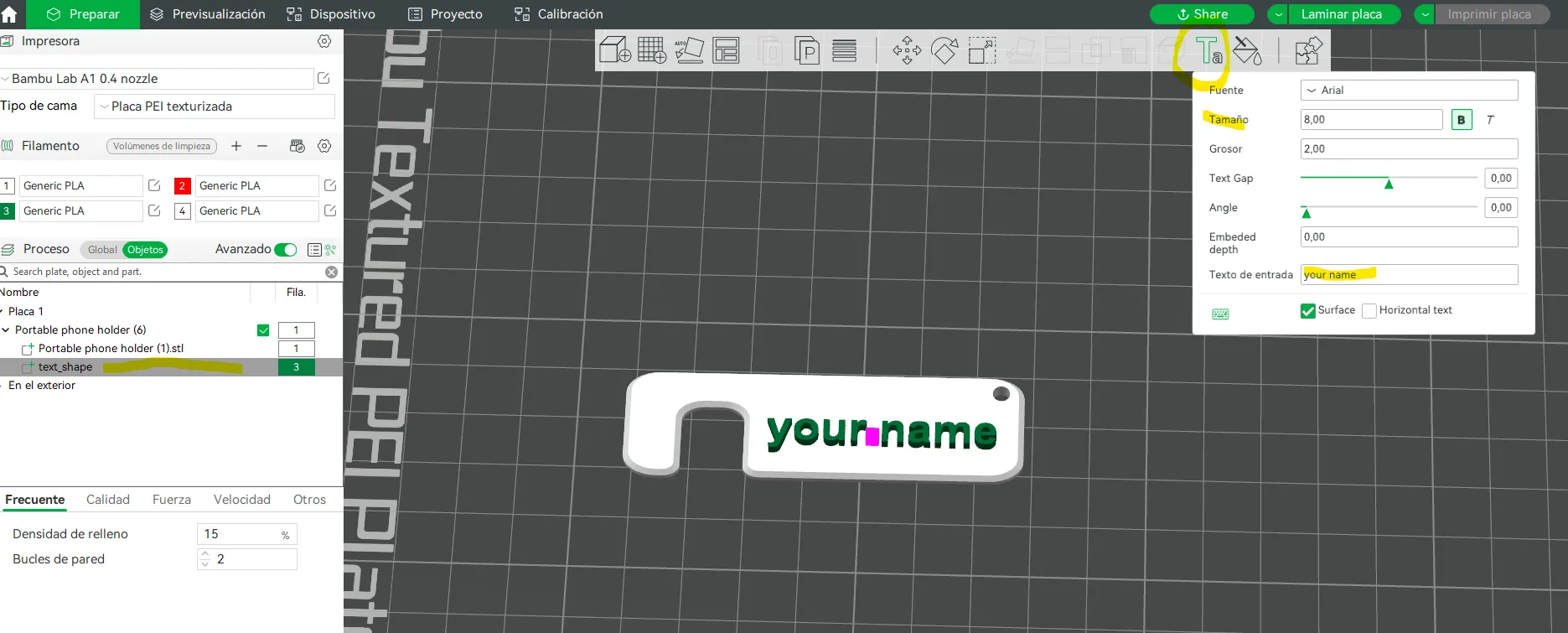Image resolution: width=1568 pixels, height=633 pixels.
Task: Open the printer preset dropdown Bambu Lab A1
Action: (x=157, y=79)
